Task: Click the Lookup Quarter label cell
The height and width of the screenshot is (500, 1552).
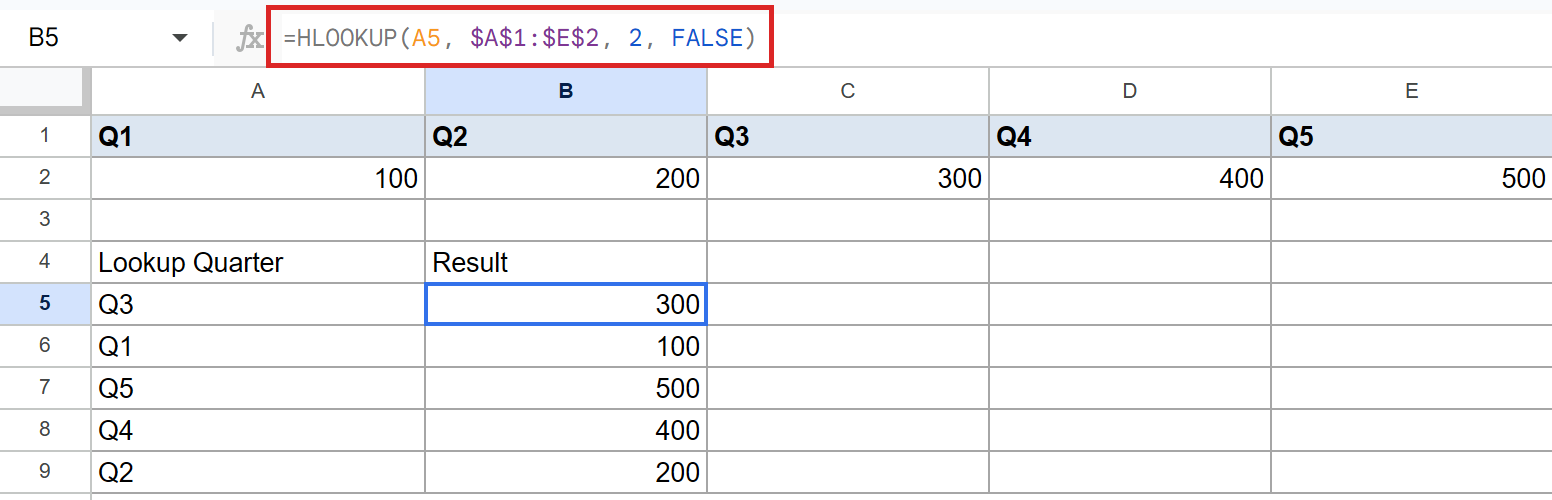Action: [258, 262]
